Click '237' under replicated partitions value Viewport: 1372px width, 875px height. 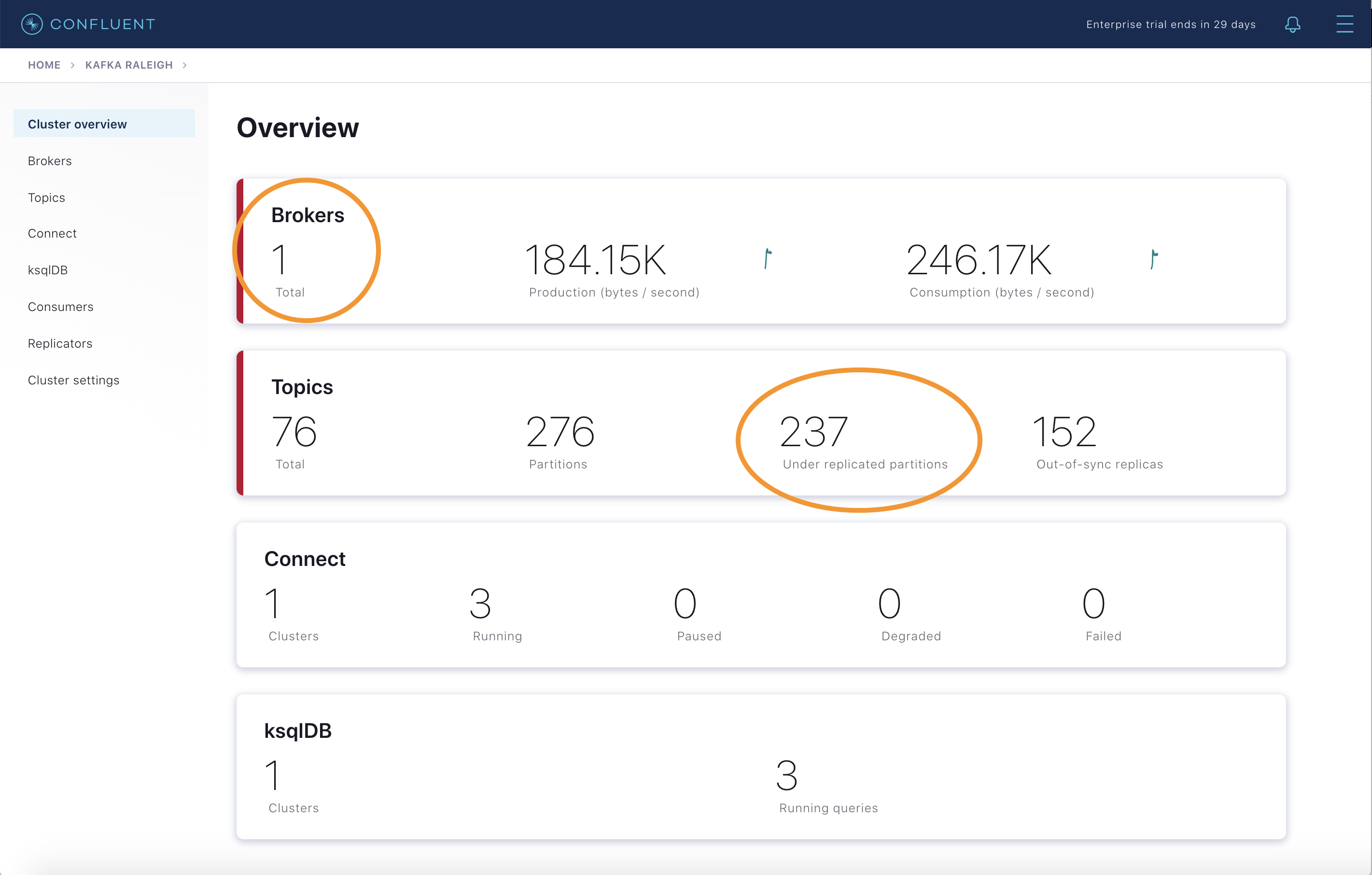point(813,432)
